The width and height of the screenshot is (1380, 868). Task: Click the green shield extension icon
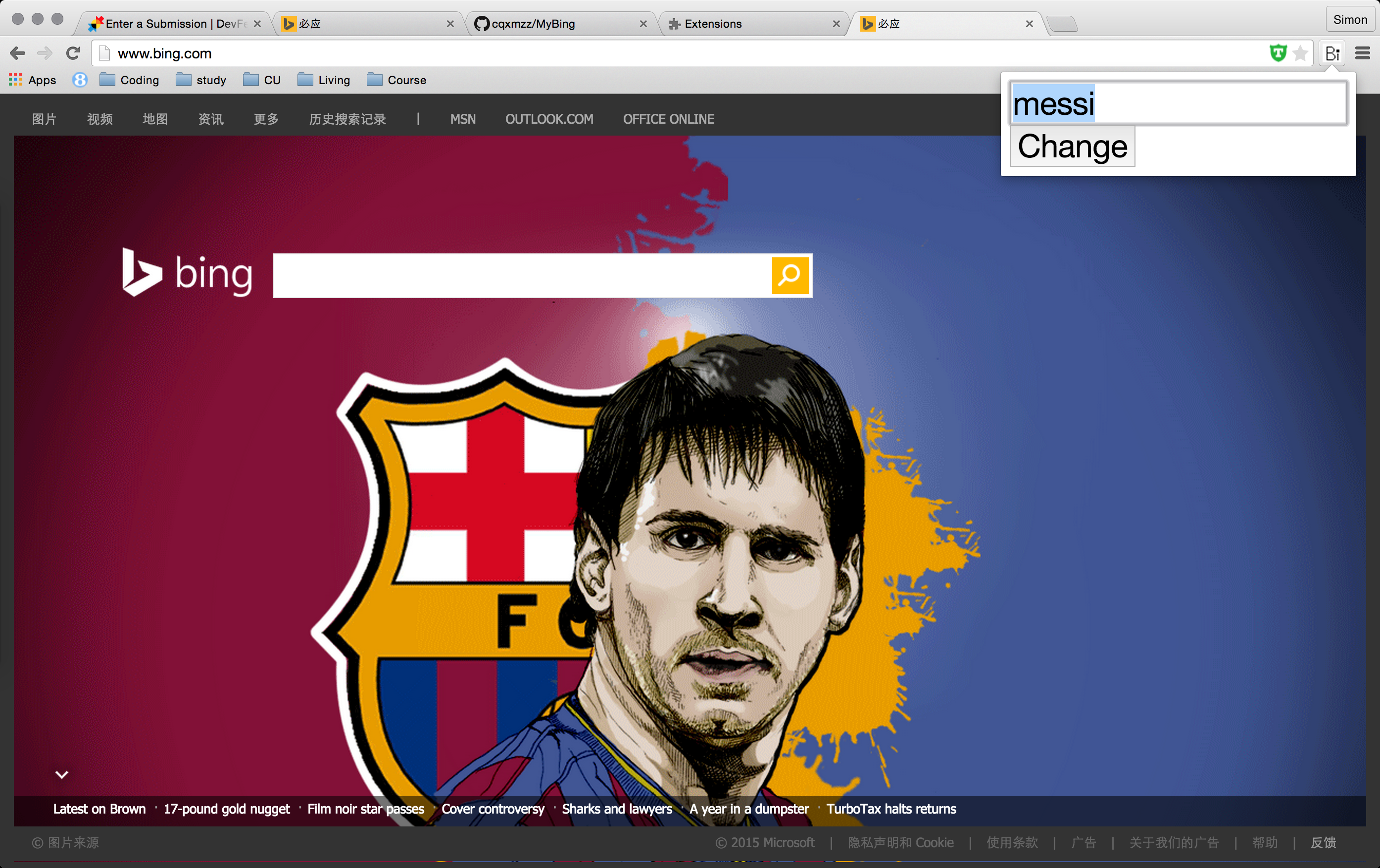click(1278, 53)
